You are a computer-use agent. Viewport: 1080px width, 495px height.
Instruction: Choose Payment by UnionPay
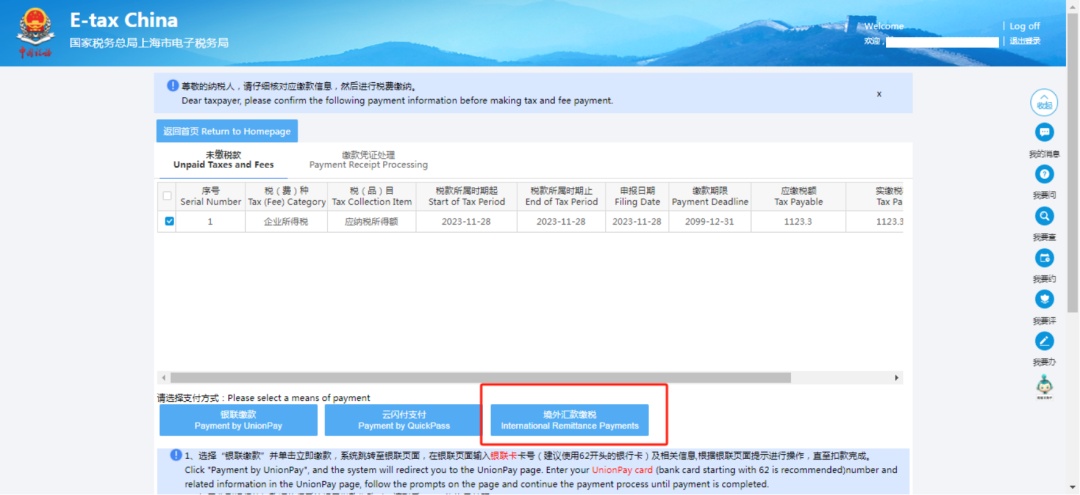(x=238, y=420)
